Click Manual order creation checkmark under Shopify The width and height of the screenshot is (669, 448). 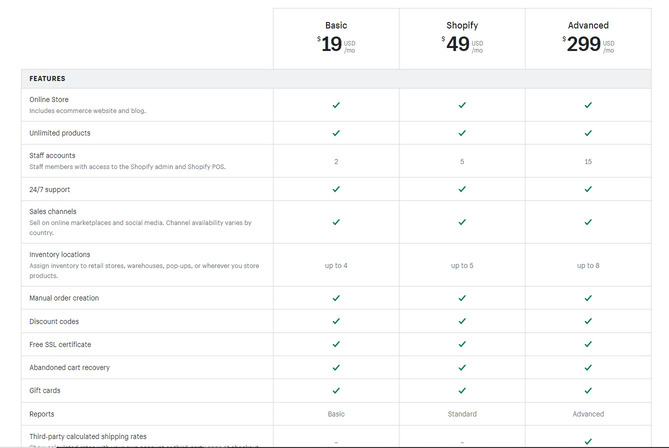tap(462, 298)
